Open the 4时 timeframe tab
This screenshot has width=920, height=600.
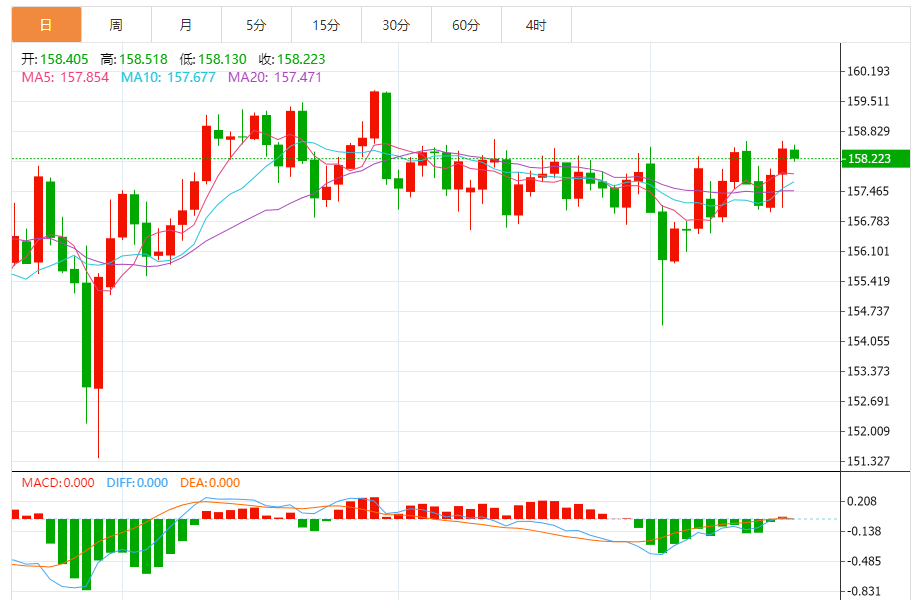tap(536, 25)
